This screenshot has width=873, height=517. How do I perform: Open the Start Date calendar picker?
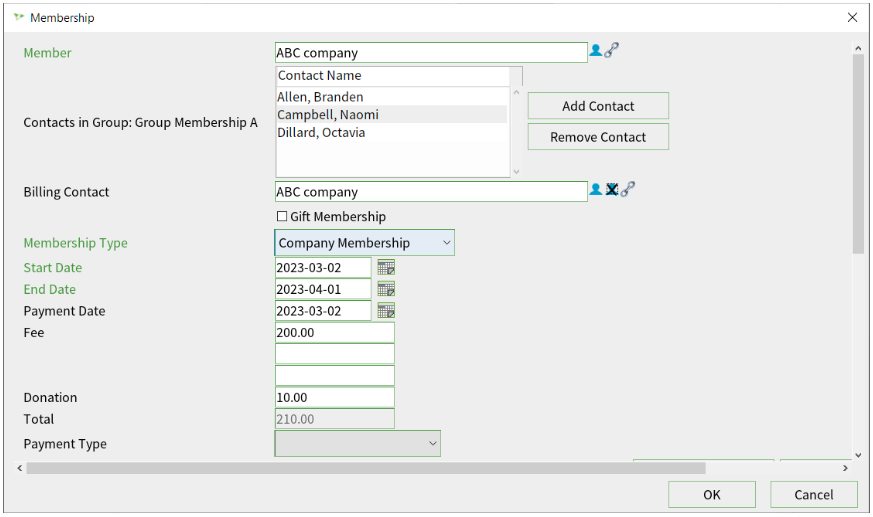tap(386, 268)
